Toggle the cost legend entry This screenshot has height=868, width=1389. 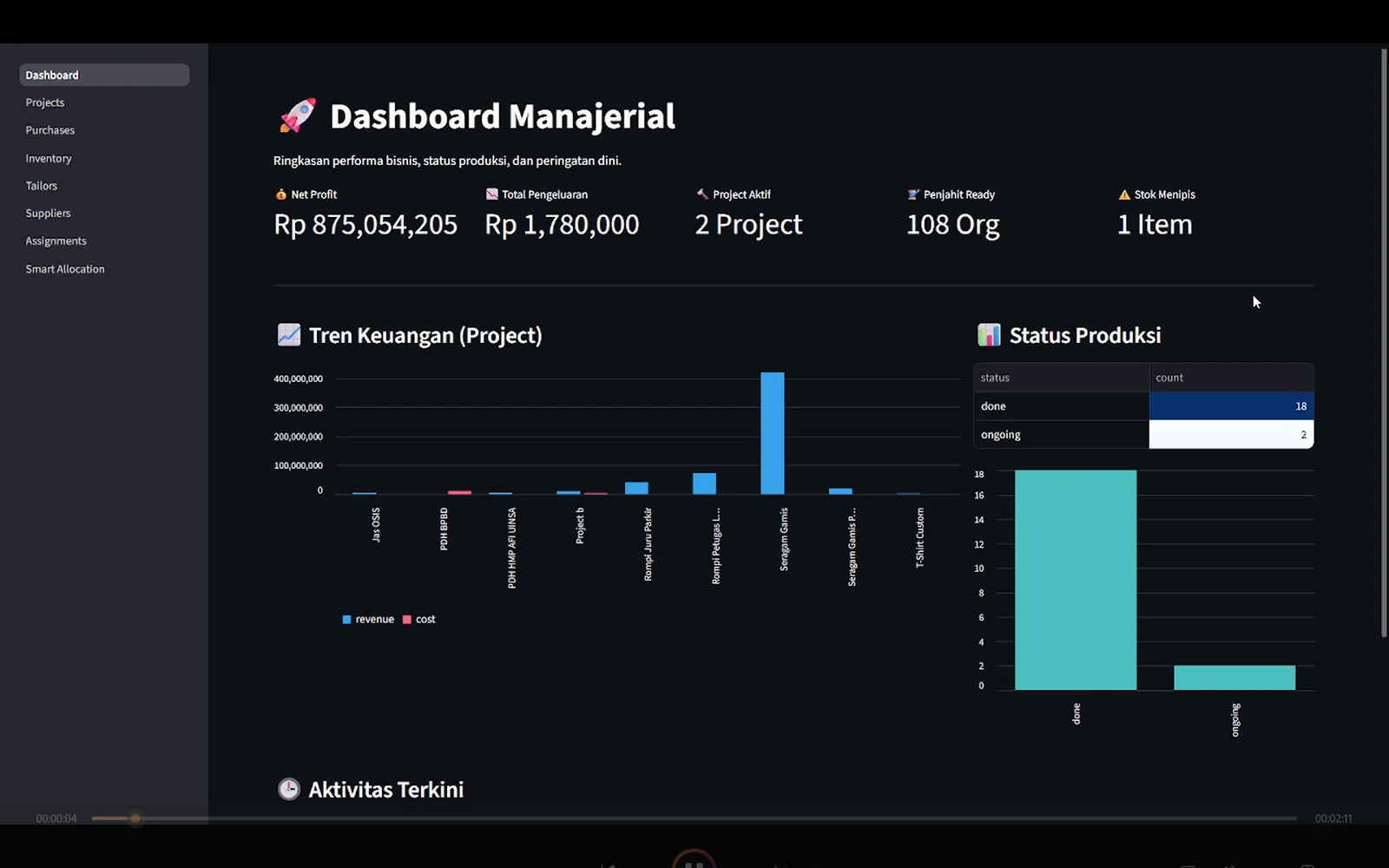click(x=419, y=619)
